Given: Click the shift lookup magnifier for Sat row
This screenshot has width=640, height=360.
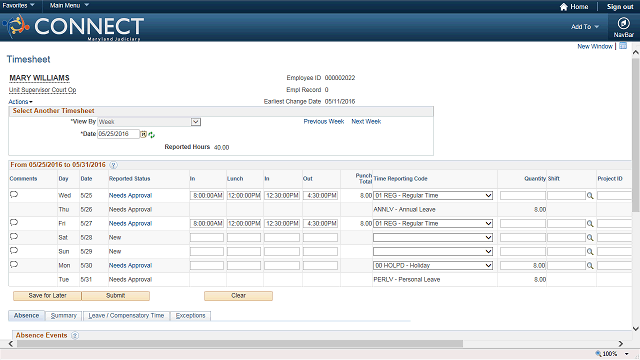Looking at the screenshot, I should coord(590,238).
